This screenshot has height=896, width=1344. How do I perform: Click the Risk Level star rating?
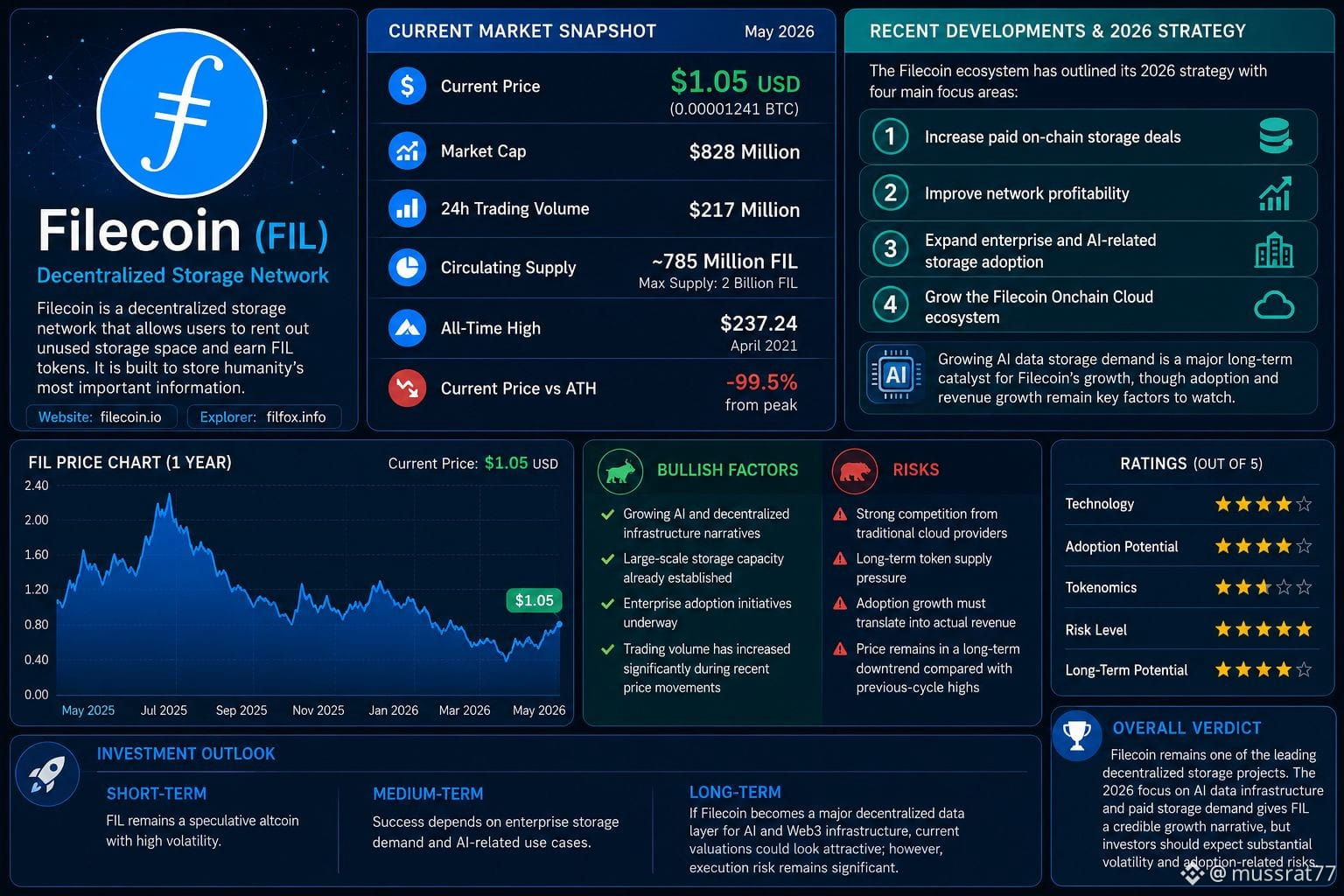(x=1263, y=629)
